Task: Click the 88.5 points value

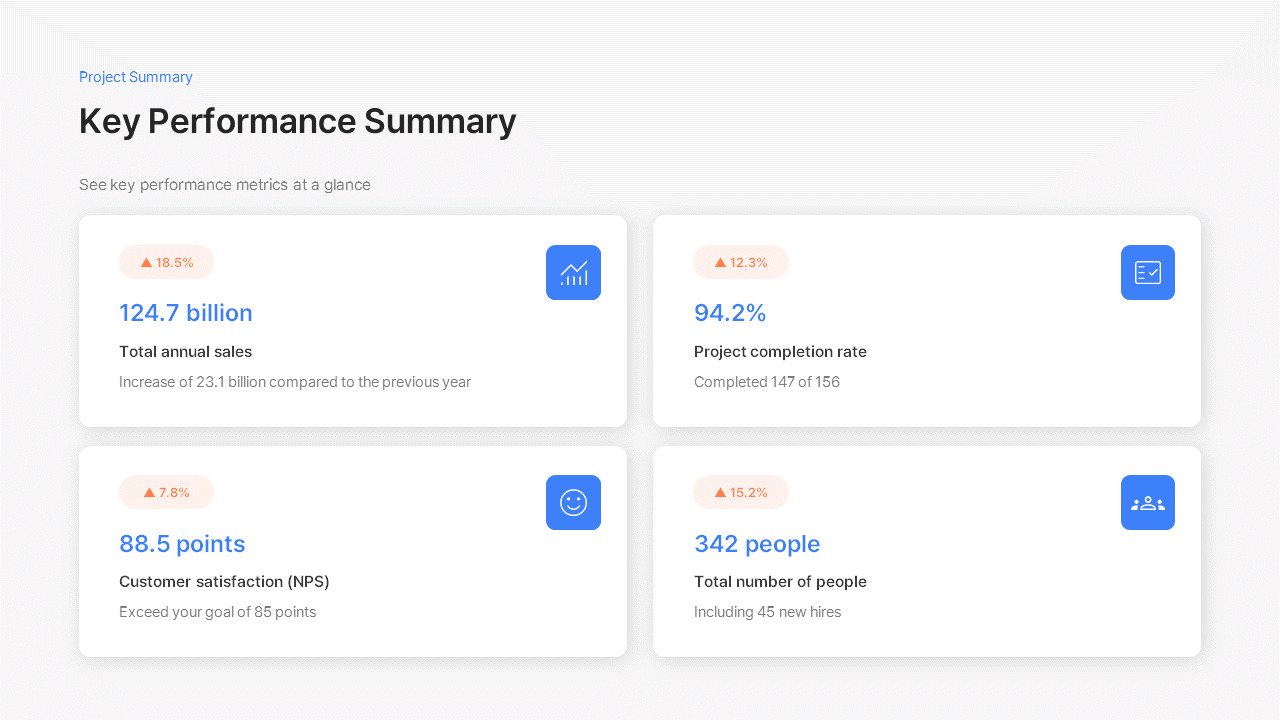Action: coord(182,544)
